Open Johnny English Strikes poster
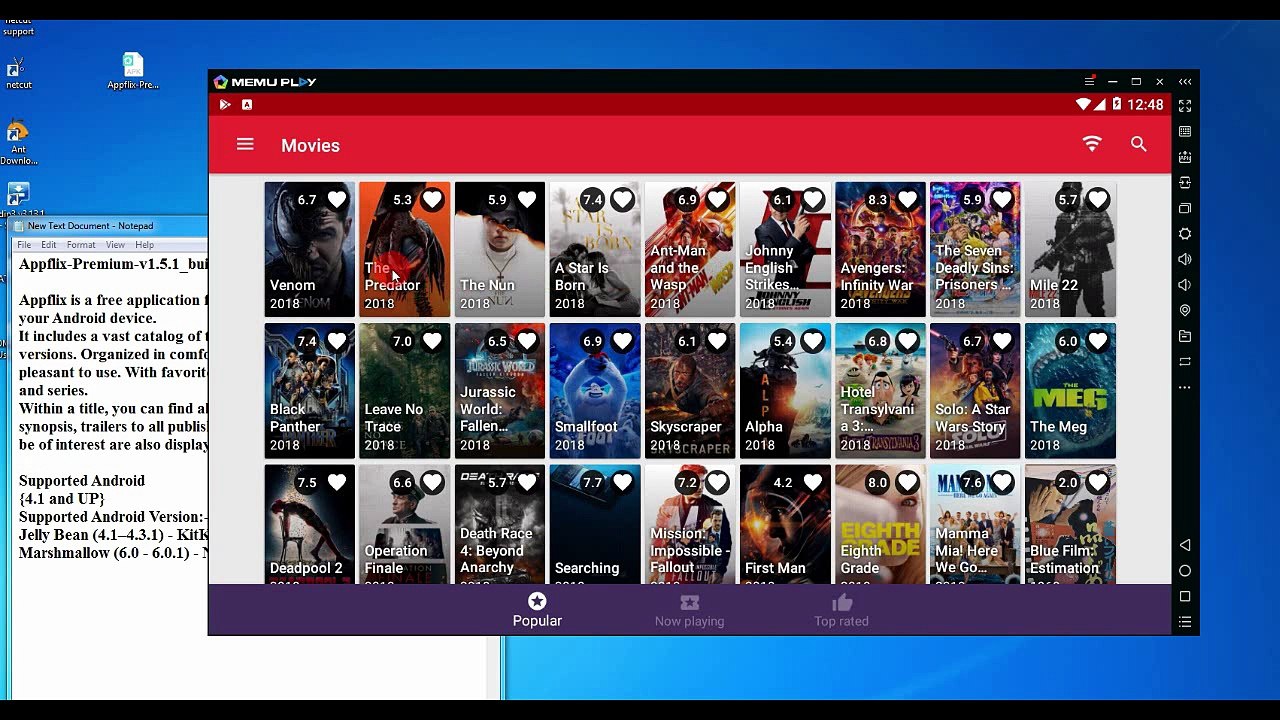Viewport: 1280px width, 720px height. pyautogui.click(x=785, y=249)
